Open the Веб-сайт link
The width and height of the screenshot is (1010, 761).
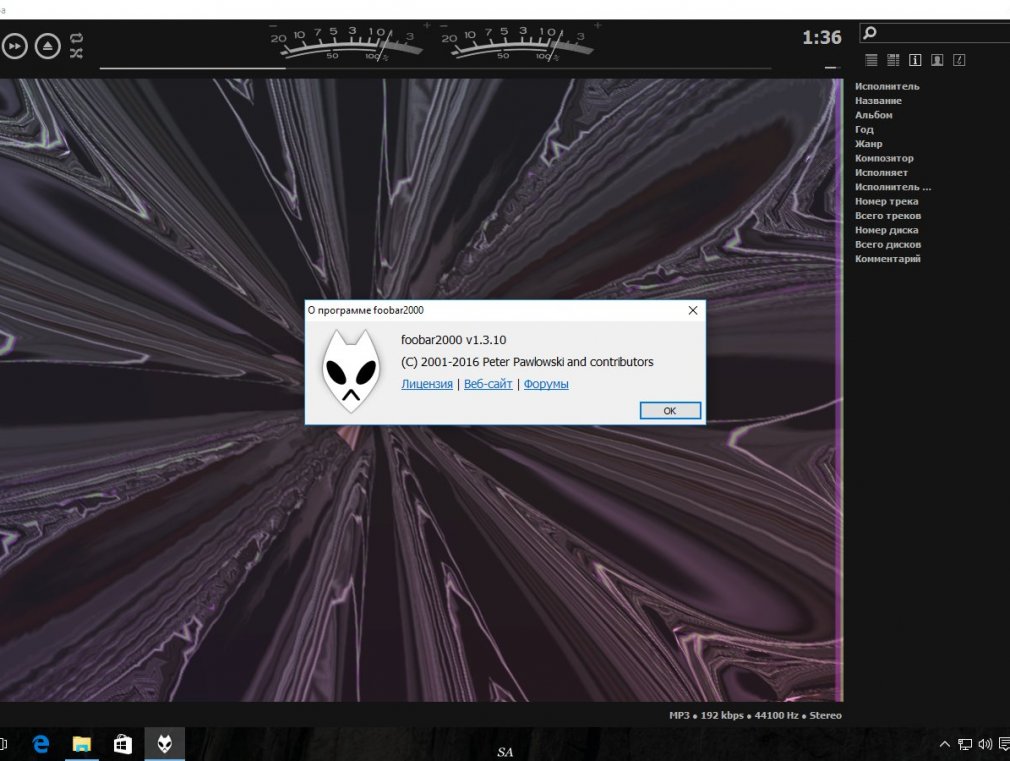point(488,384)
